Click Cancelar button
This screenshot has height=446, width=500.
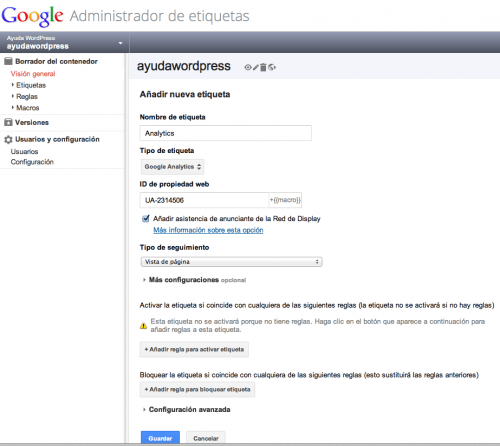click(x=206, y=438)
